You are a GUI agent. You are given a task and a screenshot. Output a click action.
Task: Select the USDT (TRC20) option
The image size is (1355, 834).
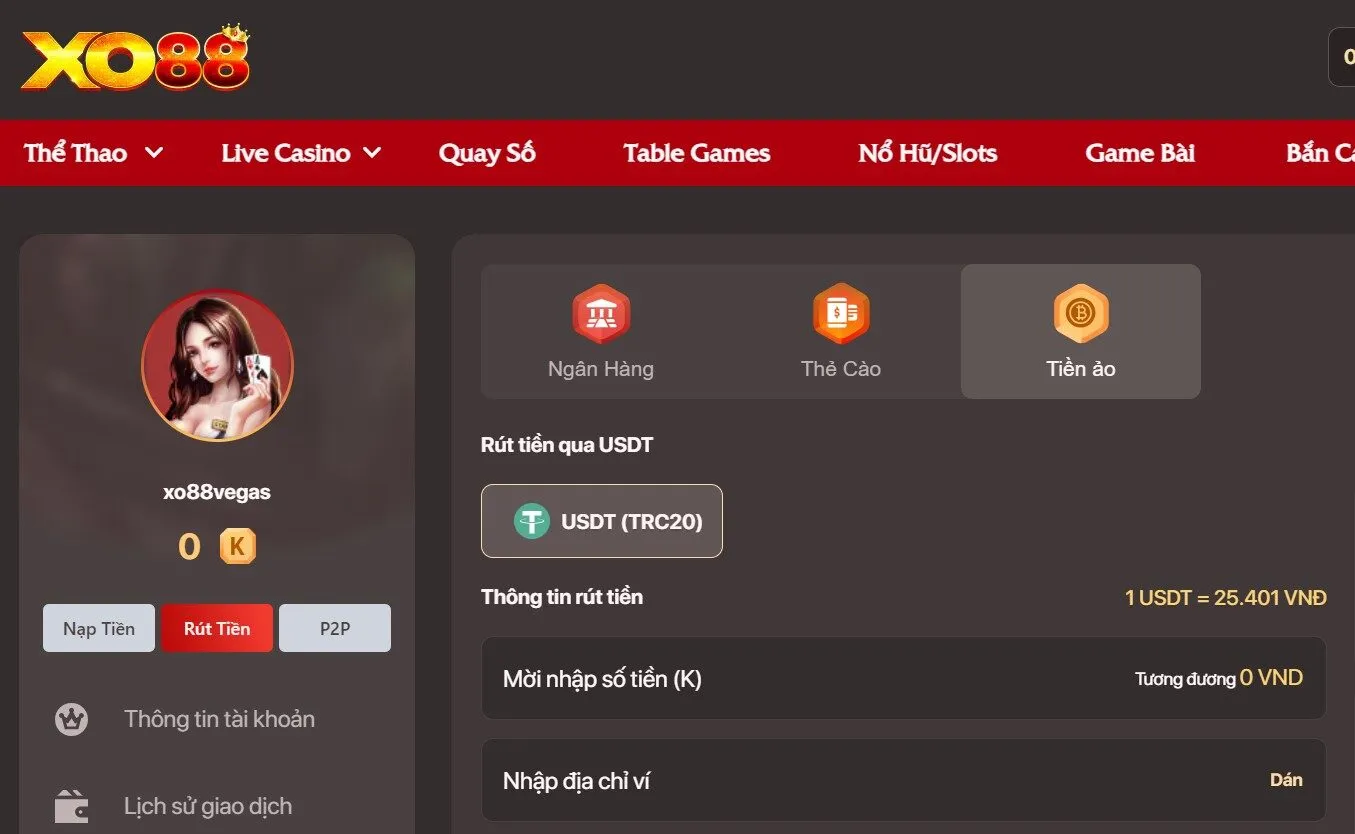point(602,521)
